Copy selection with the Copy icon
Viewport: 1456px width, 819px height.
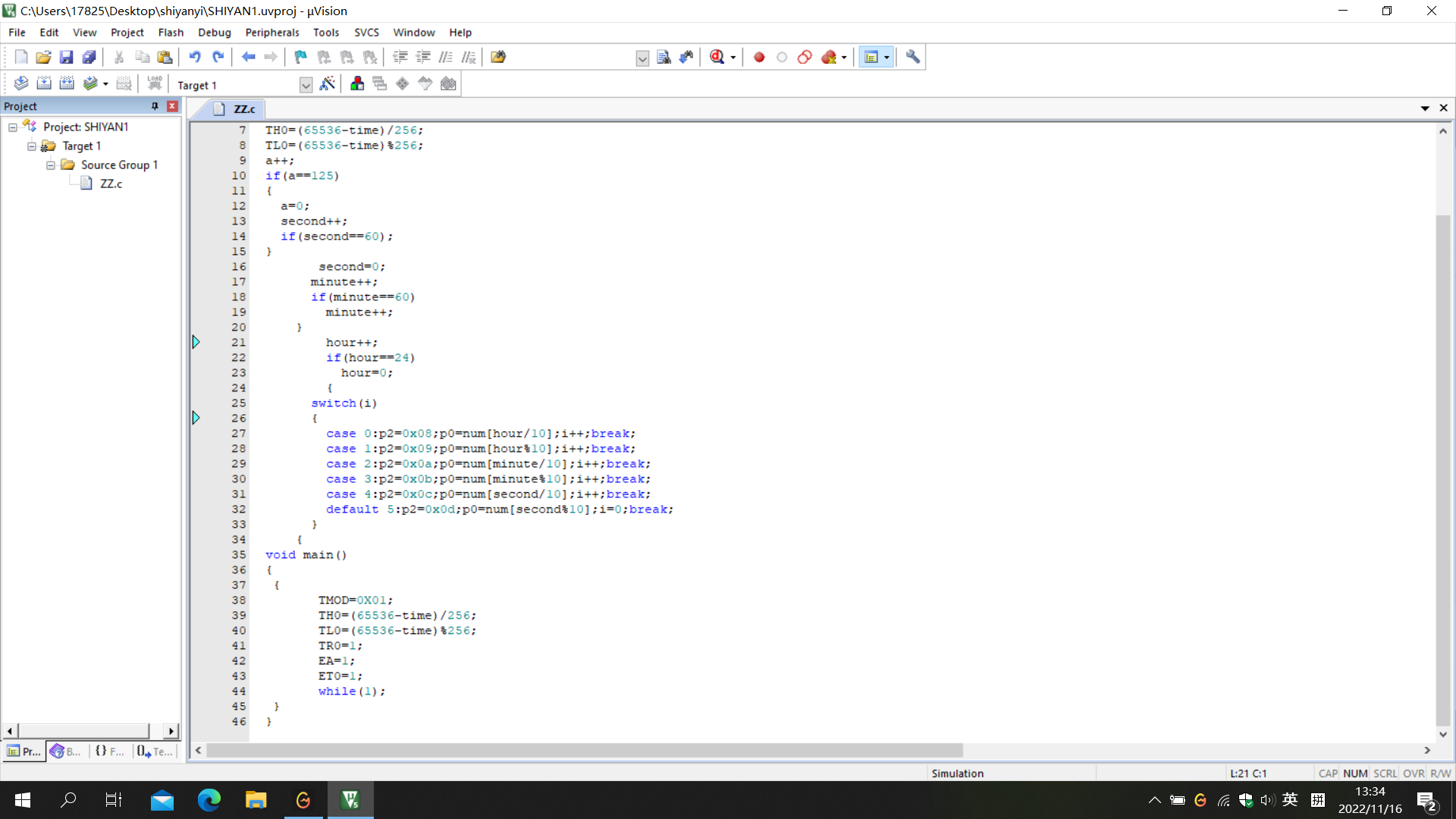click(142, 57)
